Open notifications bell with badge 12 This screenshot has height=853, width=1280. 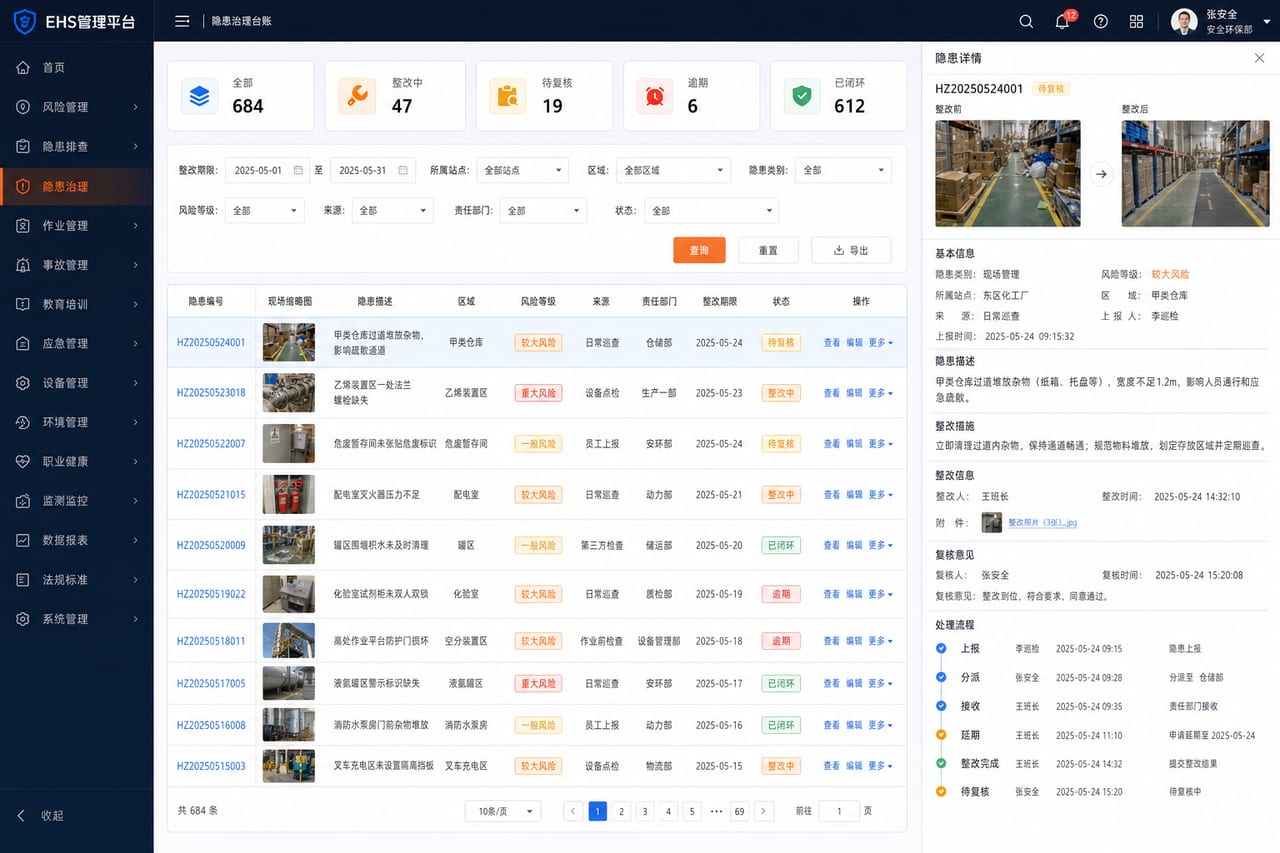click(x=1062, y=21)
